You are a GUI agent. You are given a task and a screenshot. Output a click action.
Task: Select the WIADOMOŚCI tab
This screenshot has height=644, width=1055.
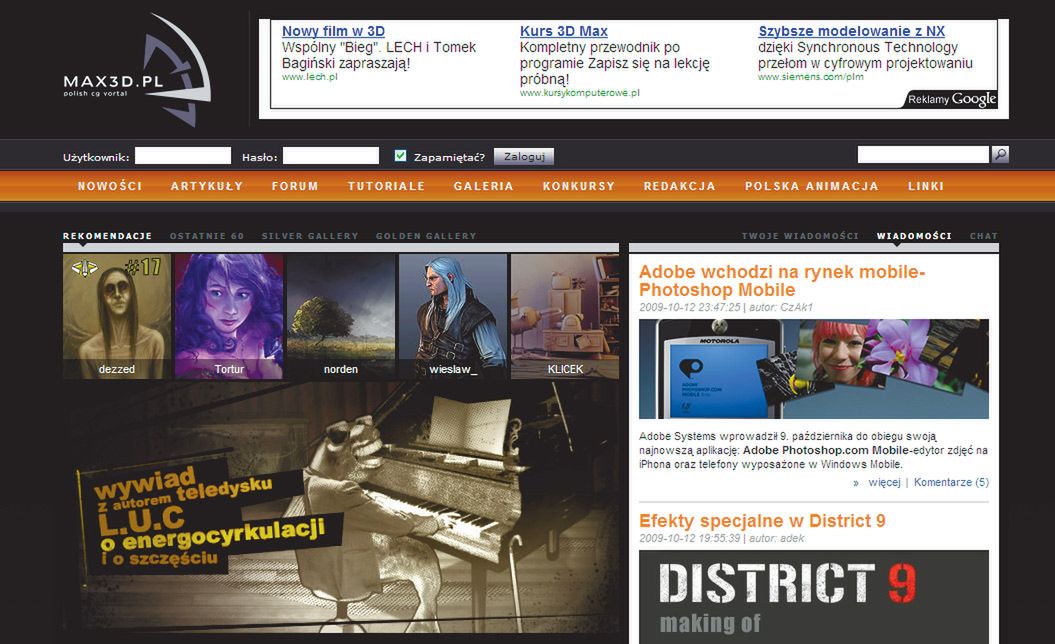pyautogui.click(x=914, y=236)
